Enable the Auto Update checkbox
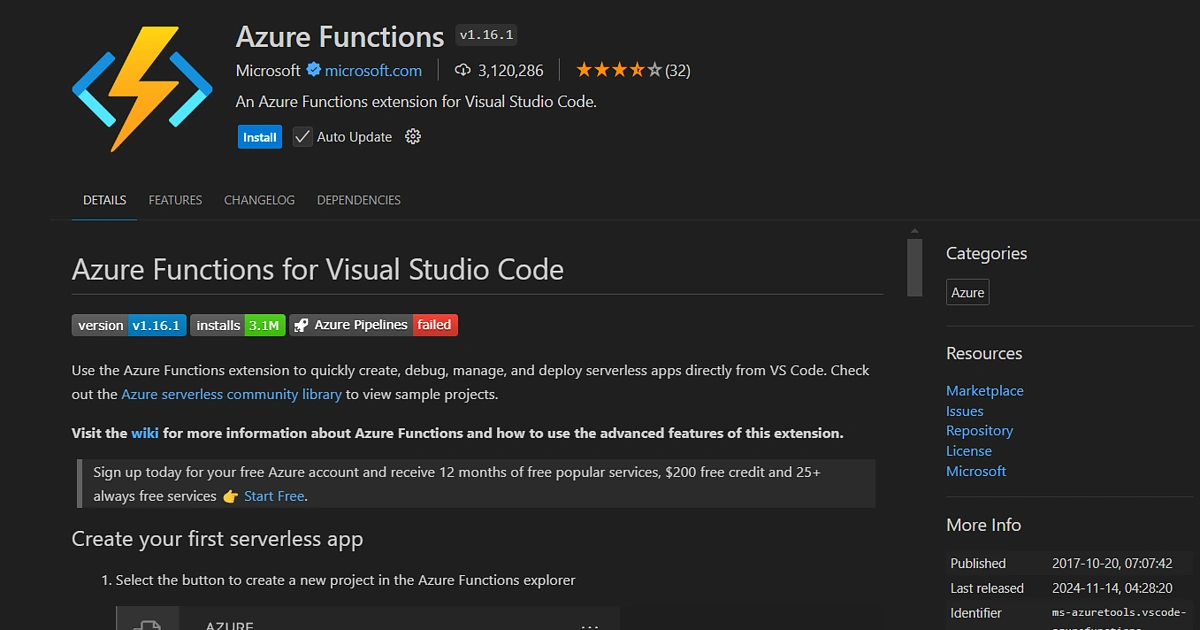The width and height of the screenshot is (1200, 630). coord(302,136)
